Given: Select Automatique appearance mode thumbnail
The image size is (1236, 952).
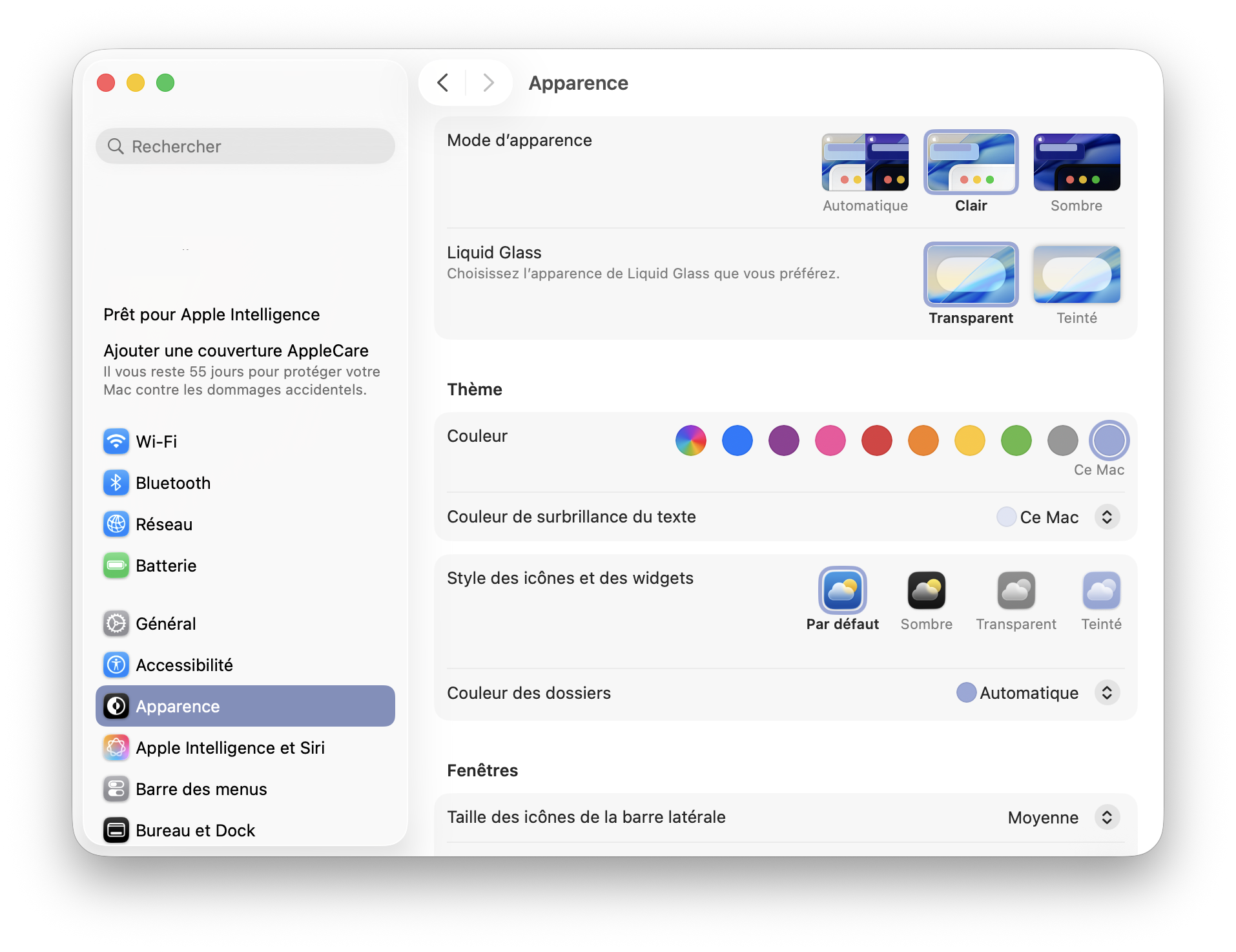Looking at the screenshot, I should click(865, 163).
